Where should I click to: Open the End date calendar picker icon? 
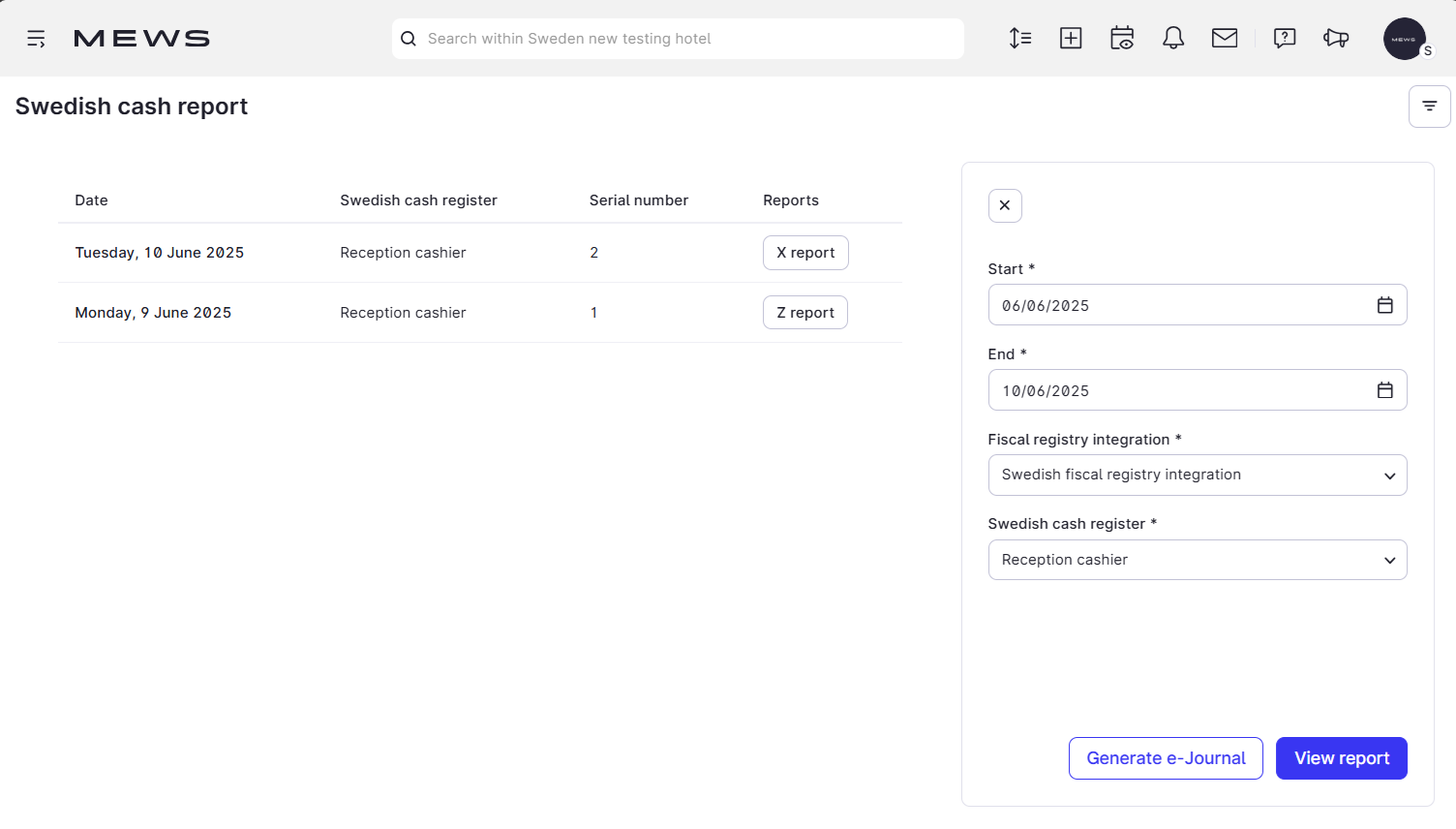[x=1385, y=390]
